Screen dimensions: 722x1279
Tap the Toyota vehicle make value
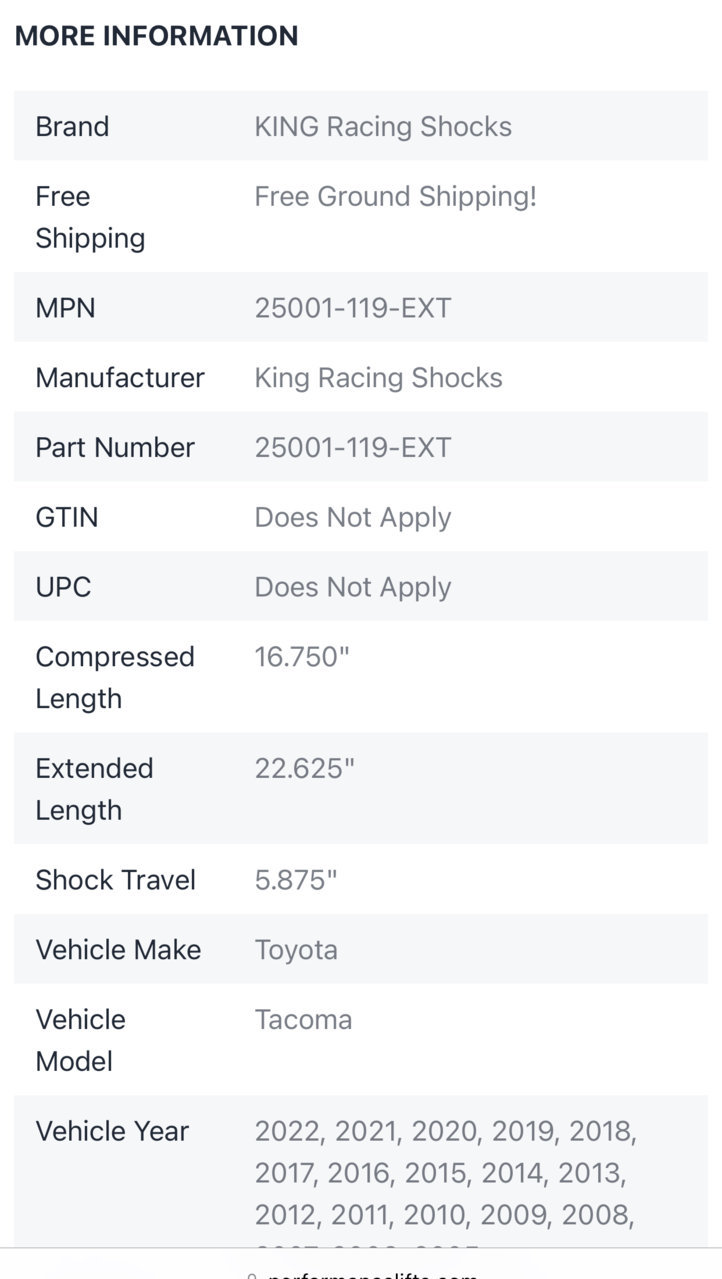[x=296, y=950]
